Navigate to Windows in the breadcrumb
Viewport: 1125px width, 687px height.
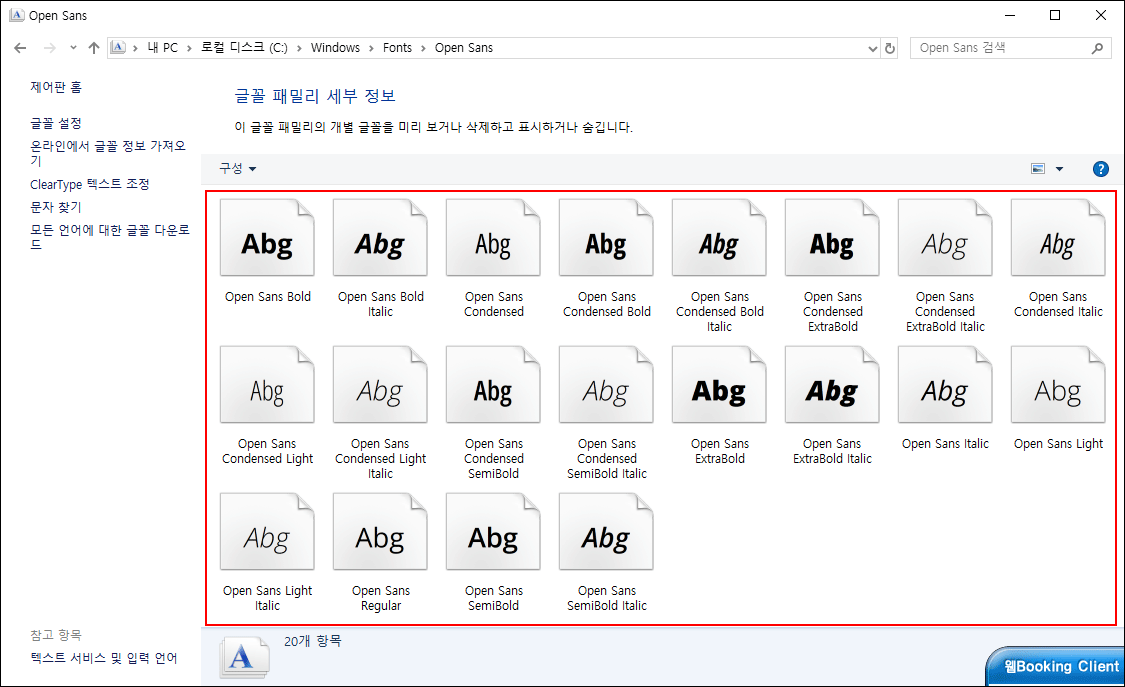pos(335,48)
